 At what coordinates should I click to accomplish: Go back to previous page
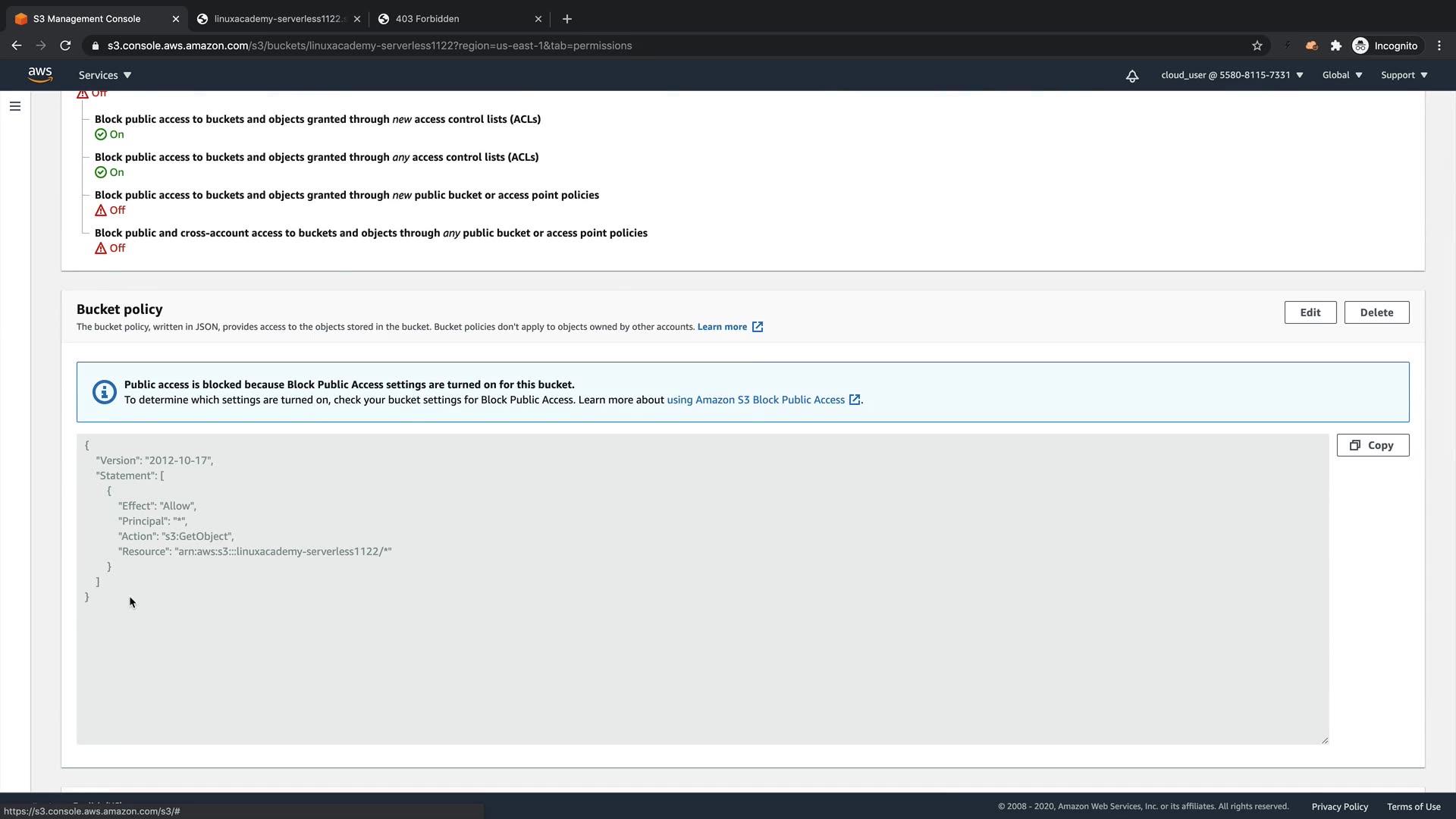tap(17, 45)
